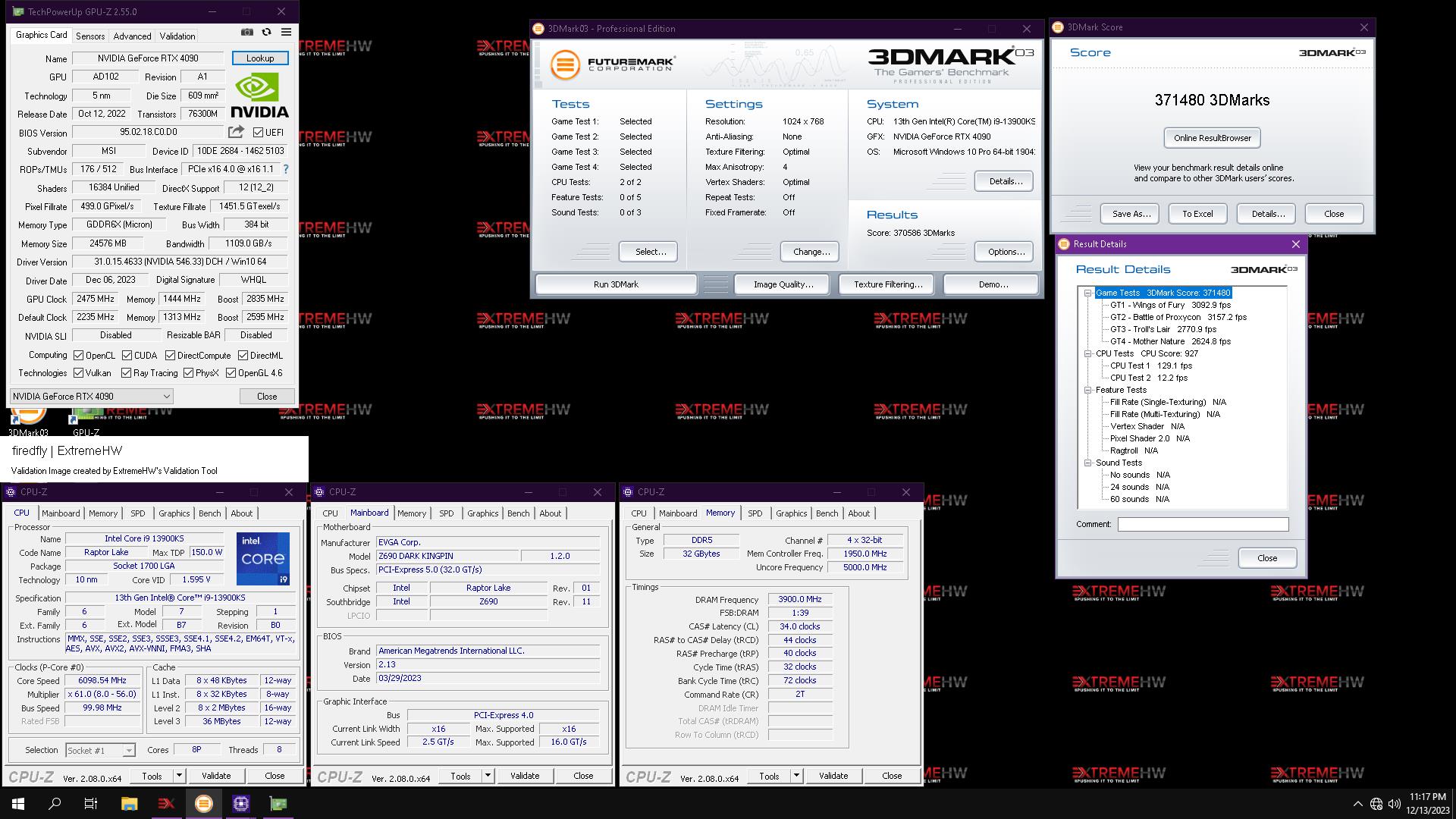The image size is (1456, 819).
Task: Open Tools dropdown arrow in CPU-Z Mainboard window
Action: click(488, 776)
